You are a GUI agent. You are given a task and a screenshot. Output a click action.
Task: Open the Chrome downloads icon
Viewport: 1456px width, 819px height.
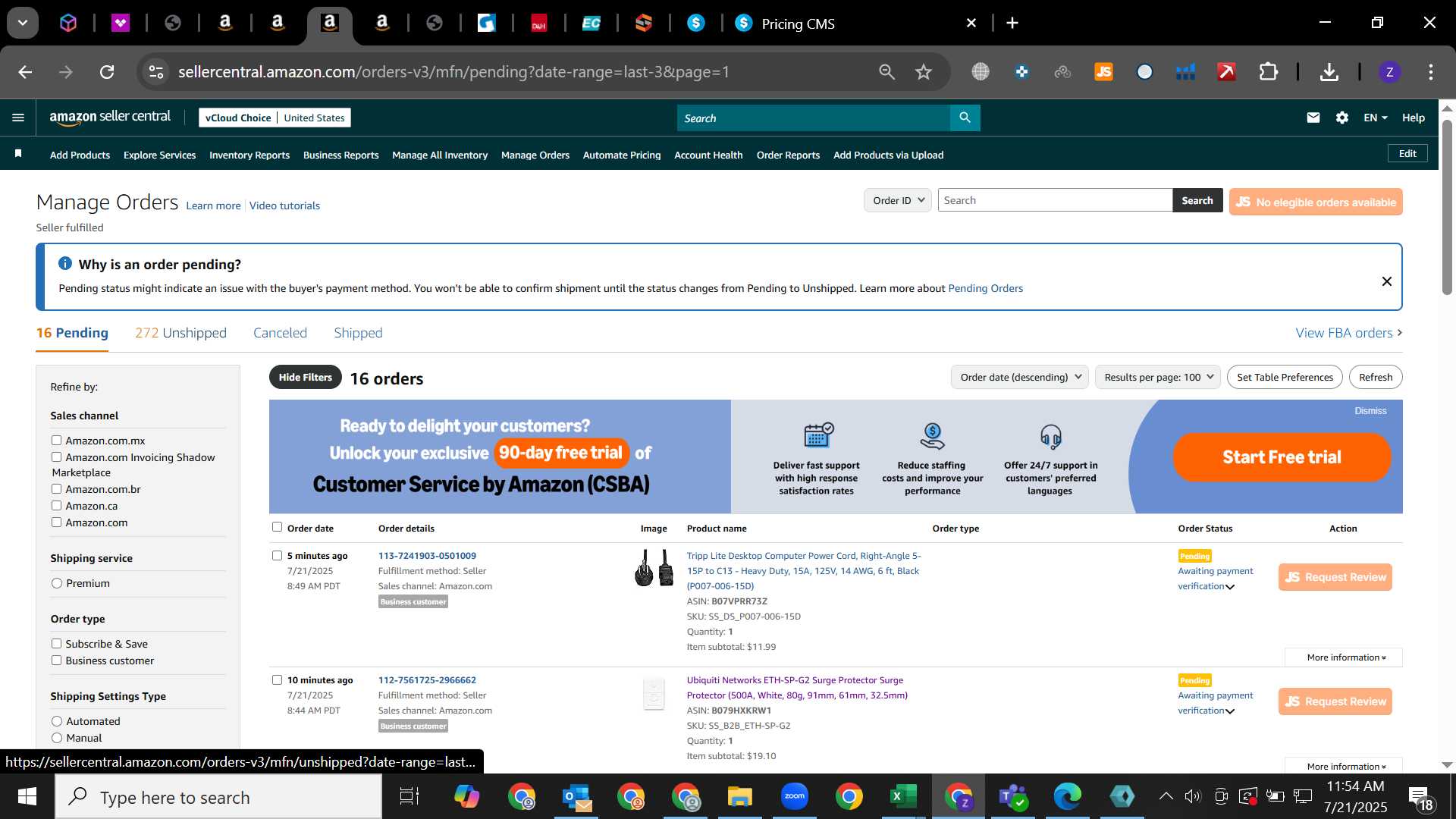[1329, 72]
